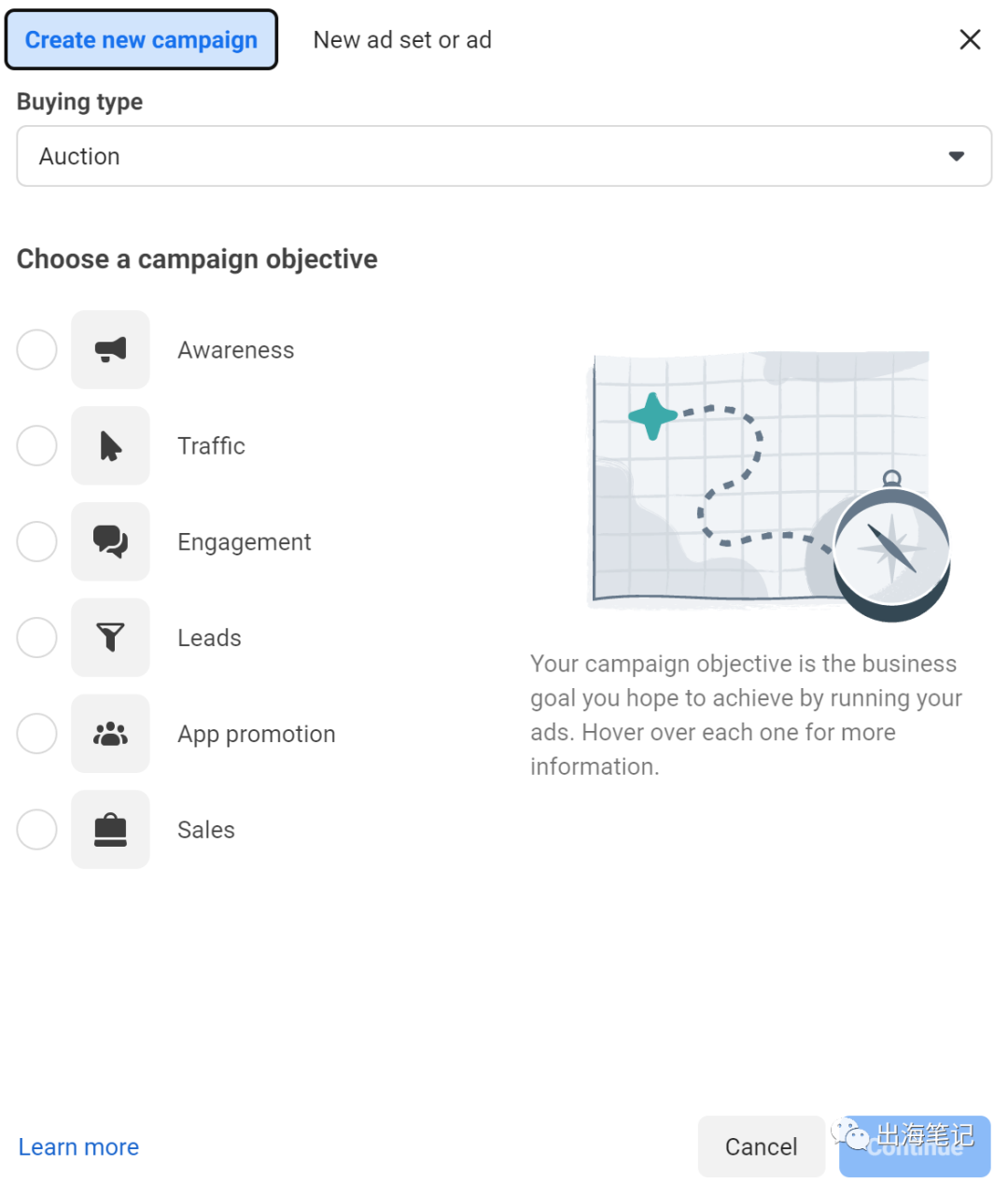
Task: Open the Buying type Auction dropdown
Action: pyautogui.click(x=504, y=156)
